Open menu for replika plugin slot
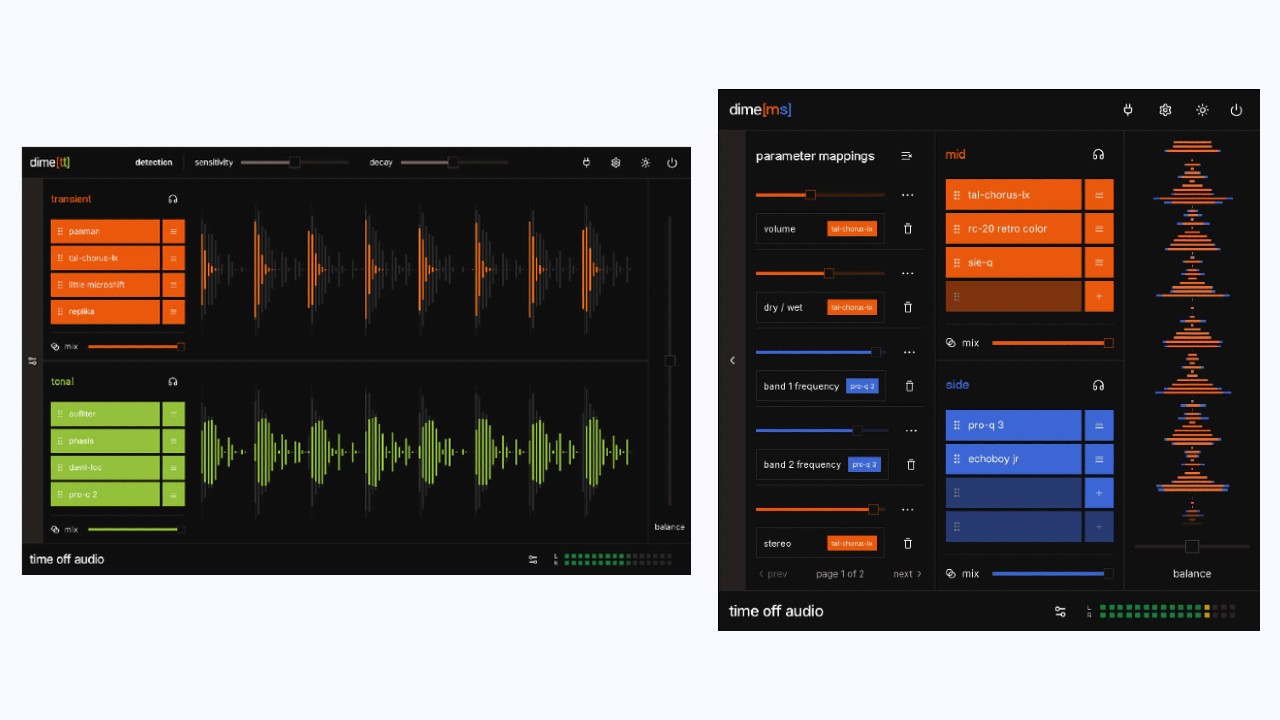Image resolution: width=1280 pixels, height=720 pixels. pos(173,312)
